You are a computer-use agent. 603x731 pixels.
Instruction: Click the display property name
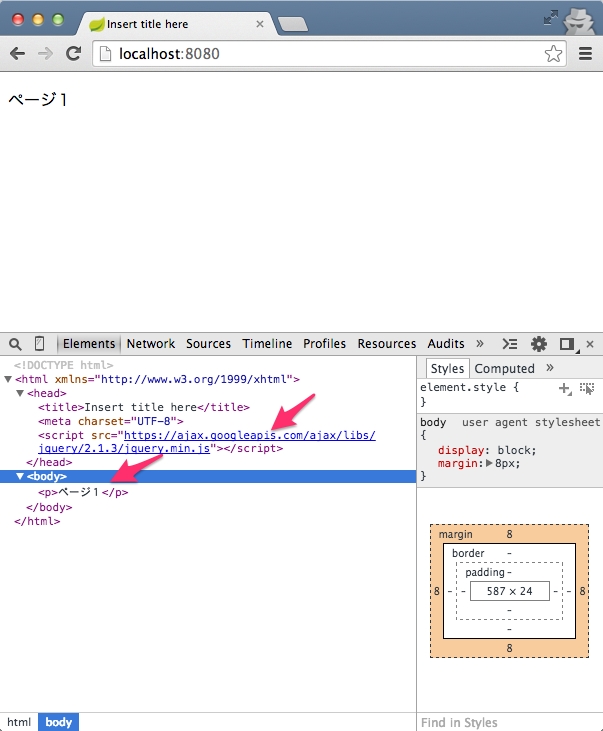(461, 450)
